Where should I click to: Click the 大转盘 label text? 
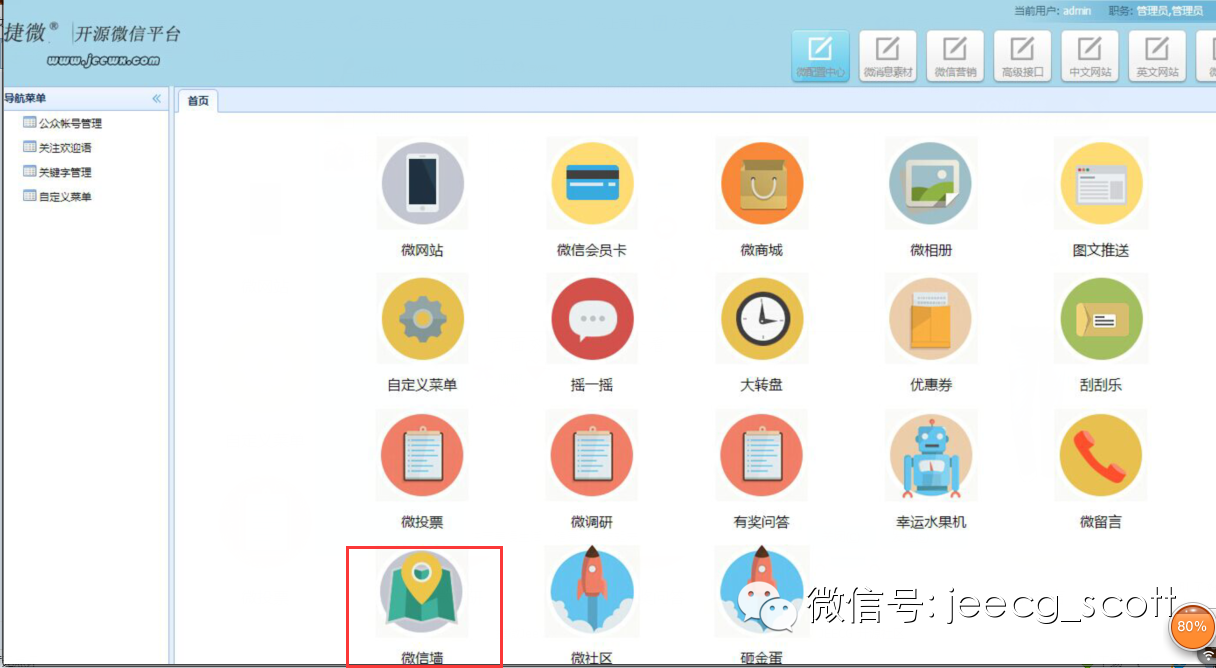[762, 385]
